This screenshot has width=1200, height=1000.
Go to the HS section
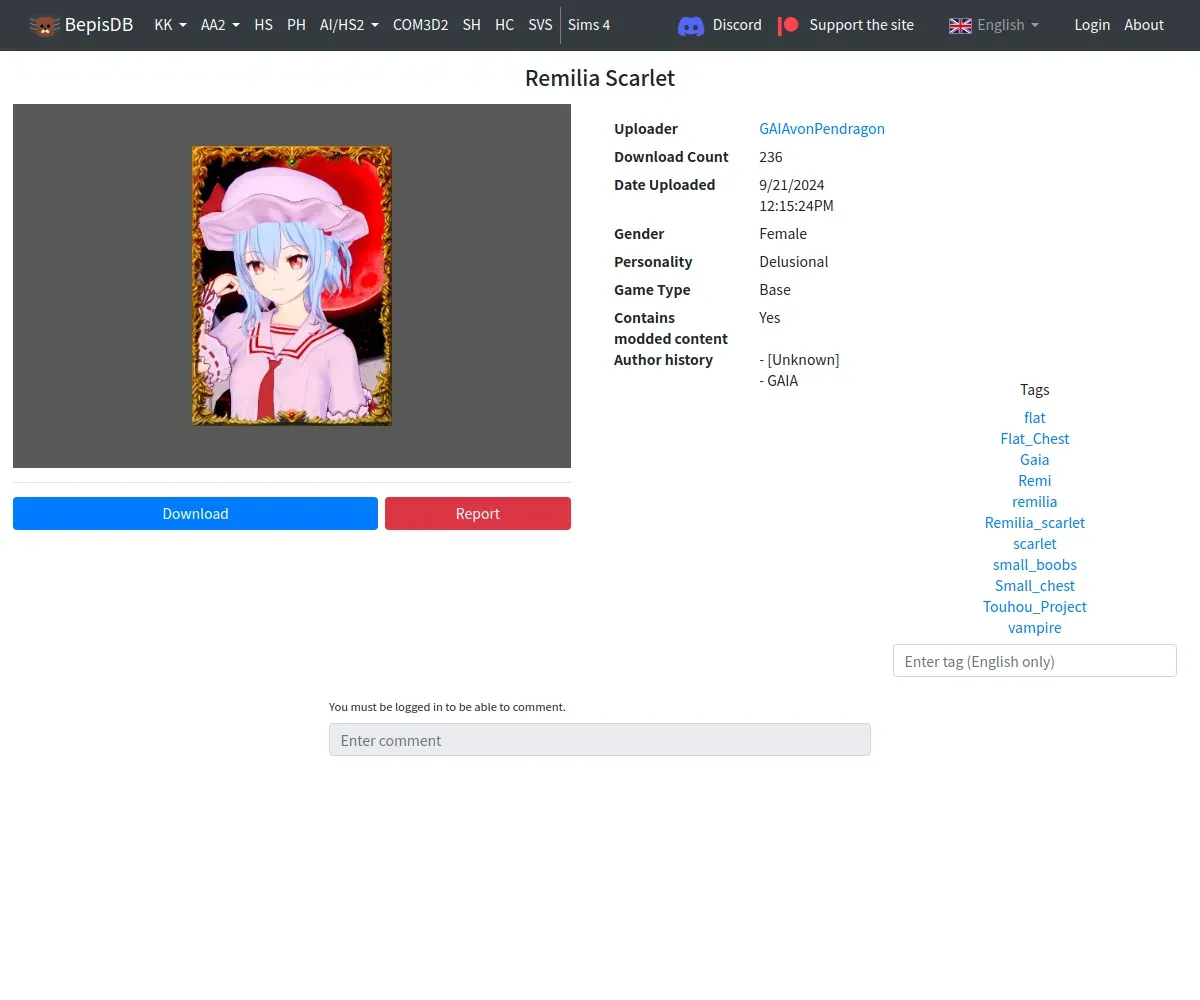tap(263, 25)
